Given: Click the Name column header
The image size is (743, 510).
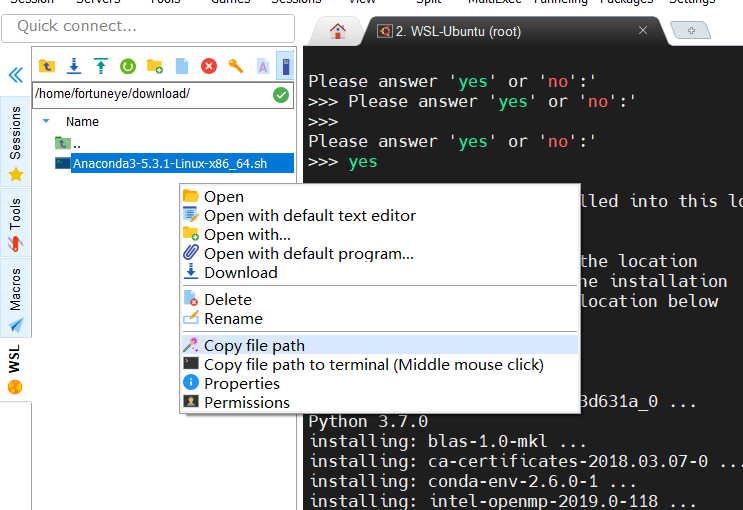Looking at the screenshot, I should pyautogui.click(x=82, y=122).
